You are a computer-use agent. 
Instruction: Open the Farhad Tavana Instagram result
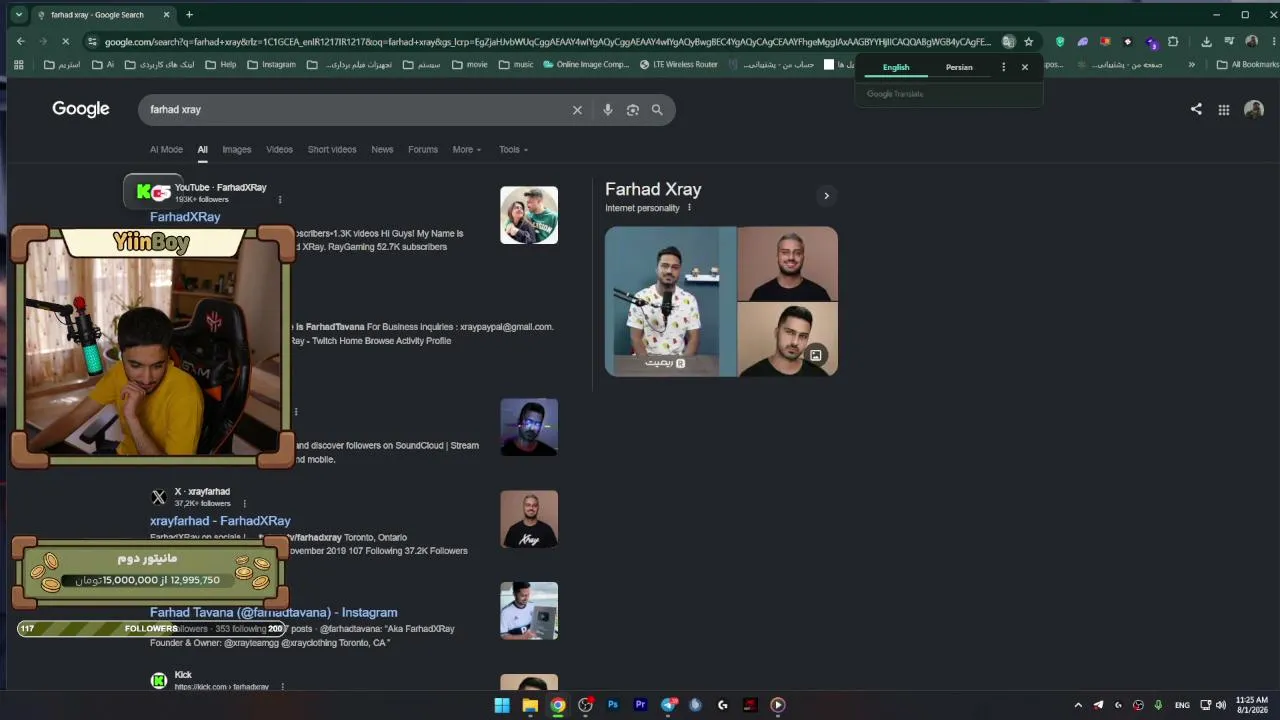click(274, 613)
